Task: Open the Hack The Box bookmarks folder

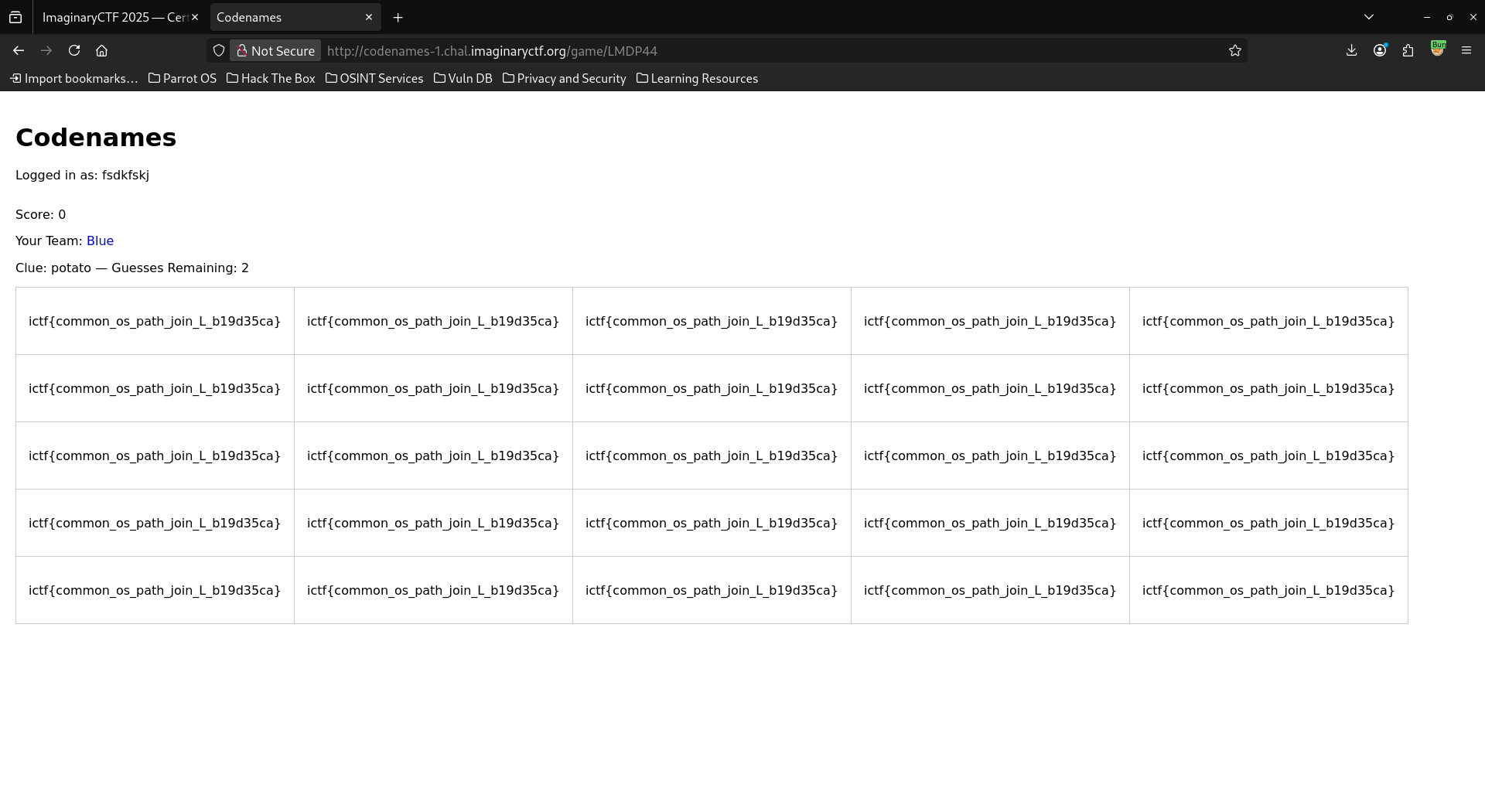Action: coord(271,78)
